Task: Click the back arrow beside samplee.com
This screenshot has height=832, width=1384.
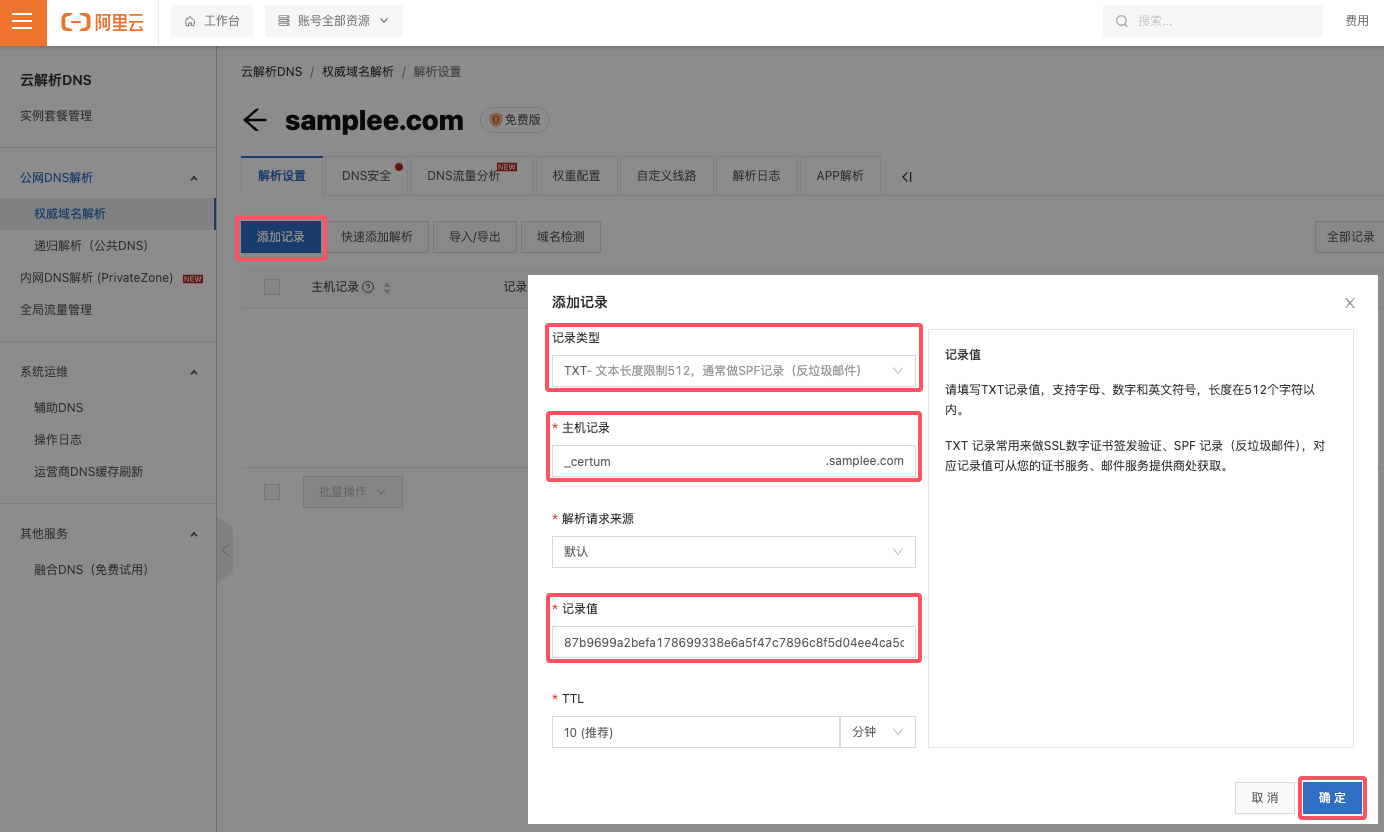Action: (255, 121)
